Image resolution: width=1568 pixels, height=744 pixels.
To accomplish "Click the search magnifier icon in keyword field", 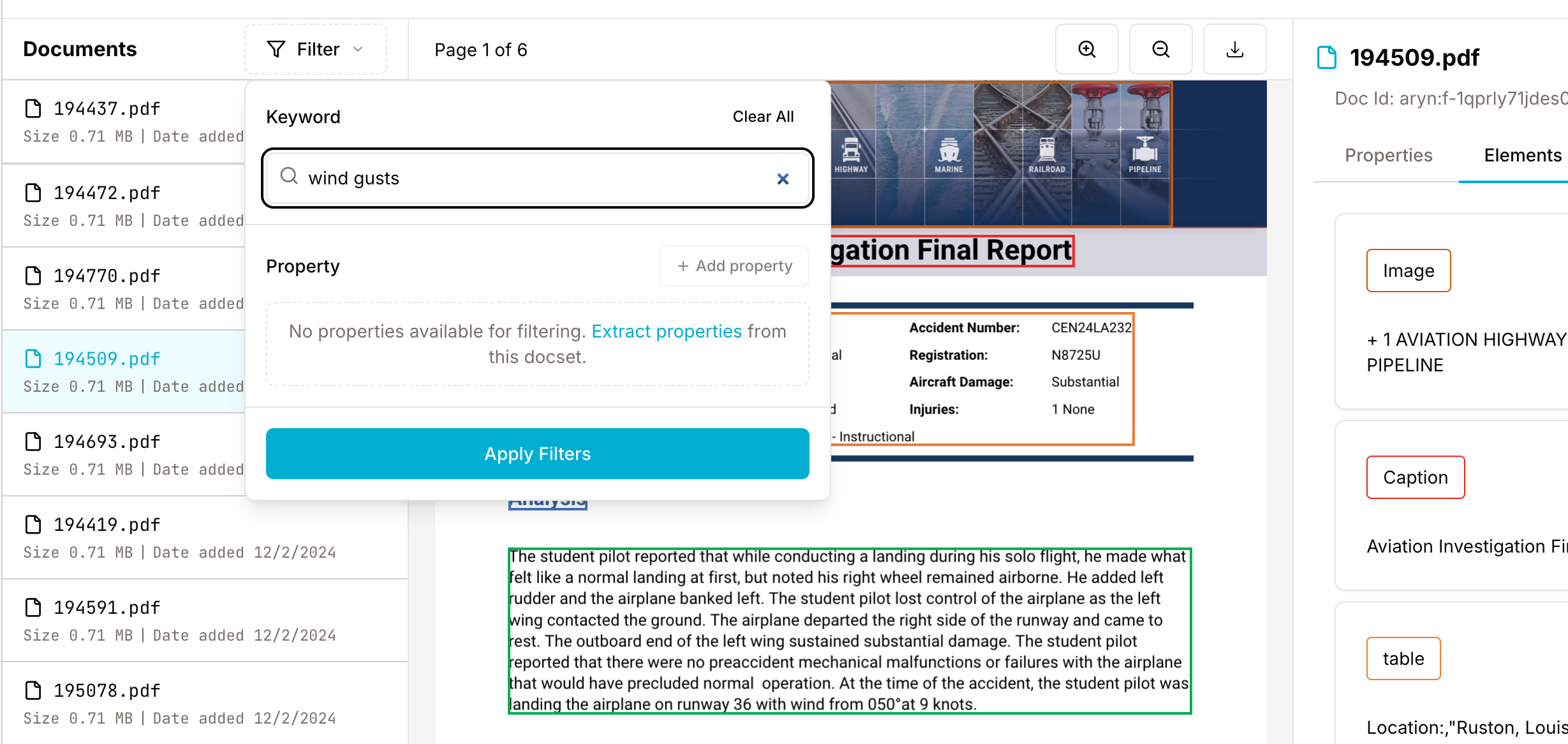I will click(x=289, y=176).
